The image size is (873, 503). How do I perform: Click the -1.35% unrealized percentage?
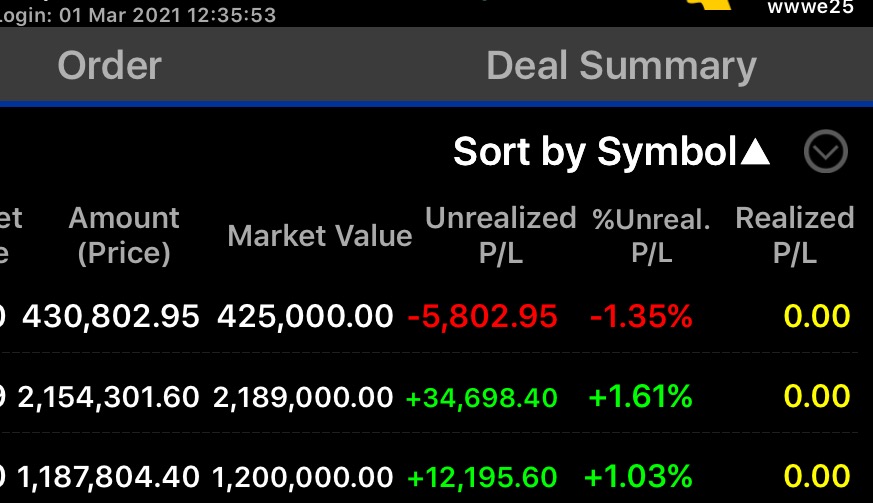pyautogui.click(x=641, y=317)
